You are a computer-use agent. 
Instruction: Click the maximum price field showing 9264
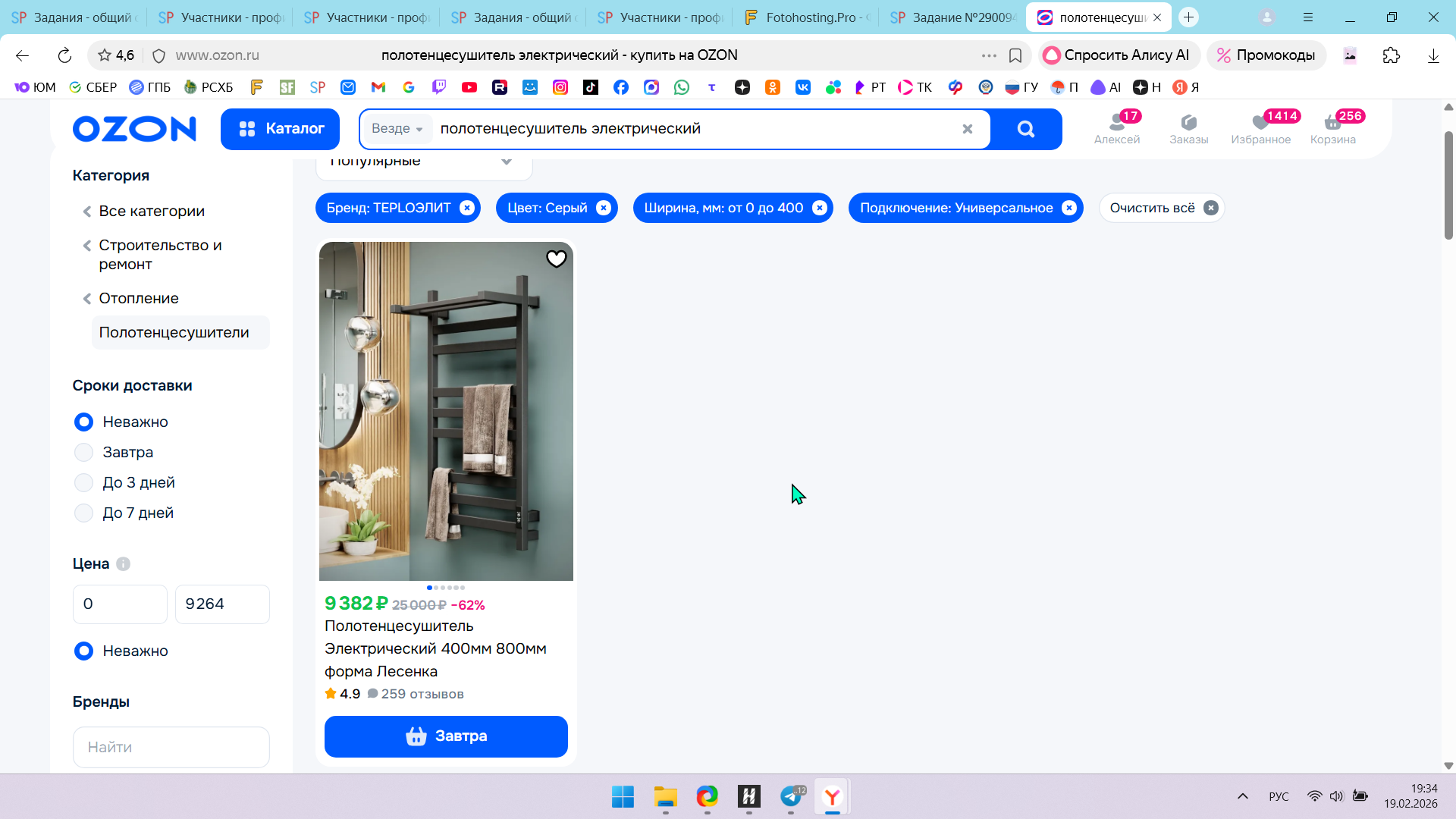221,604
